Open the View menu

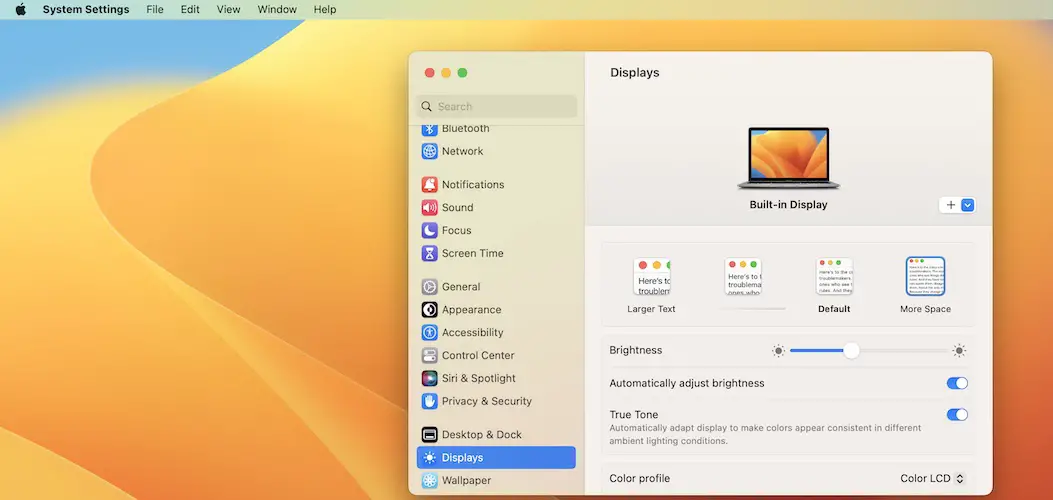(228, 10)
